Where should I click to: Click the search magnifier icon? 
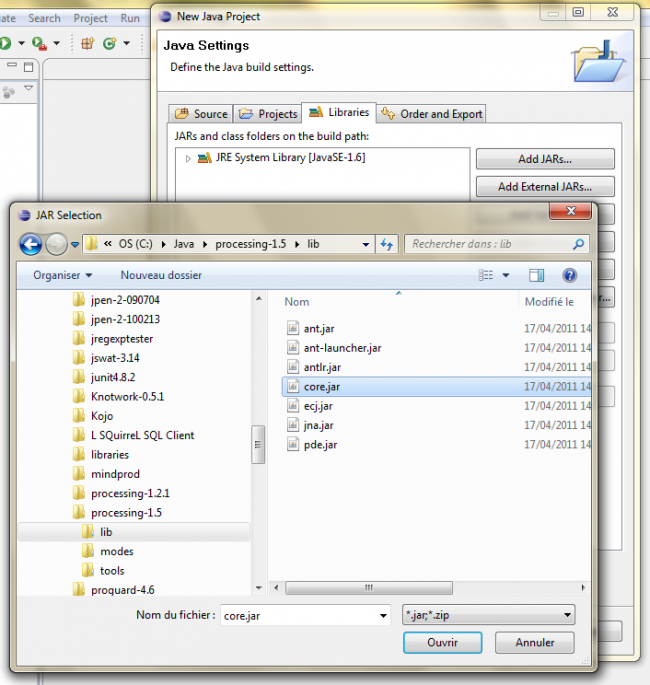pyautogui.click(x=578, y=244)
